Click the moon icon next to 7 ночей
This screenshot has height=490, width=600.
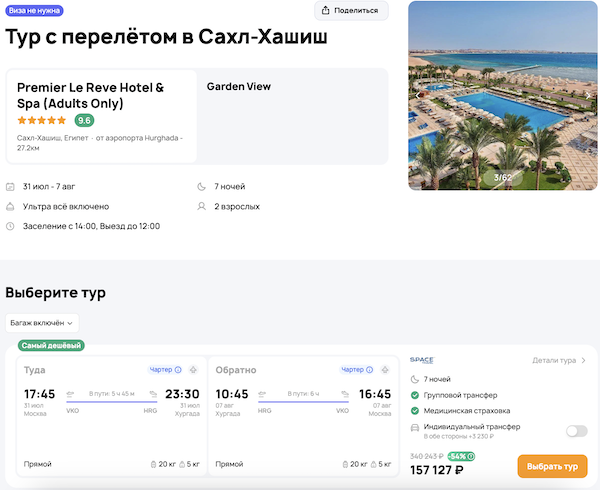(203, 187)
